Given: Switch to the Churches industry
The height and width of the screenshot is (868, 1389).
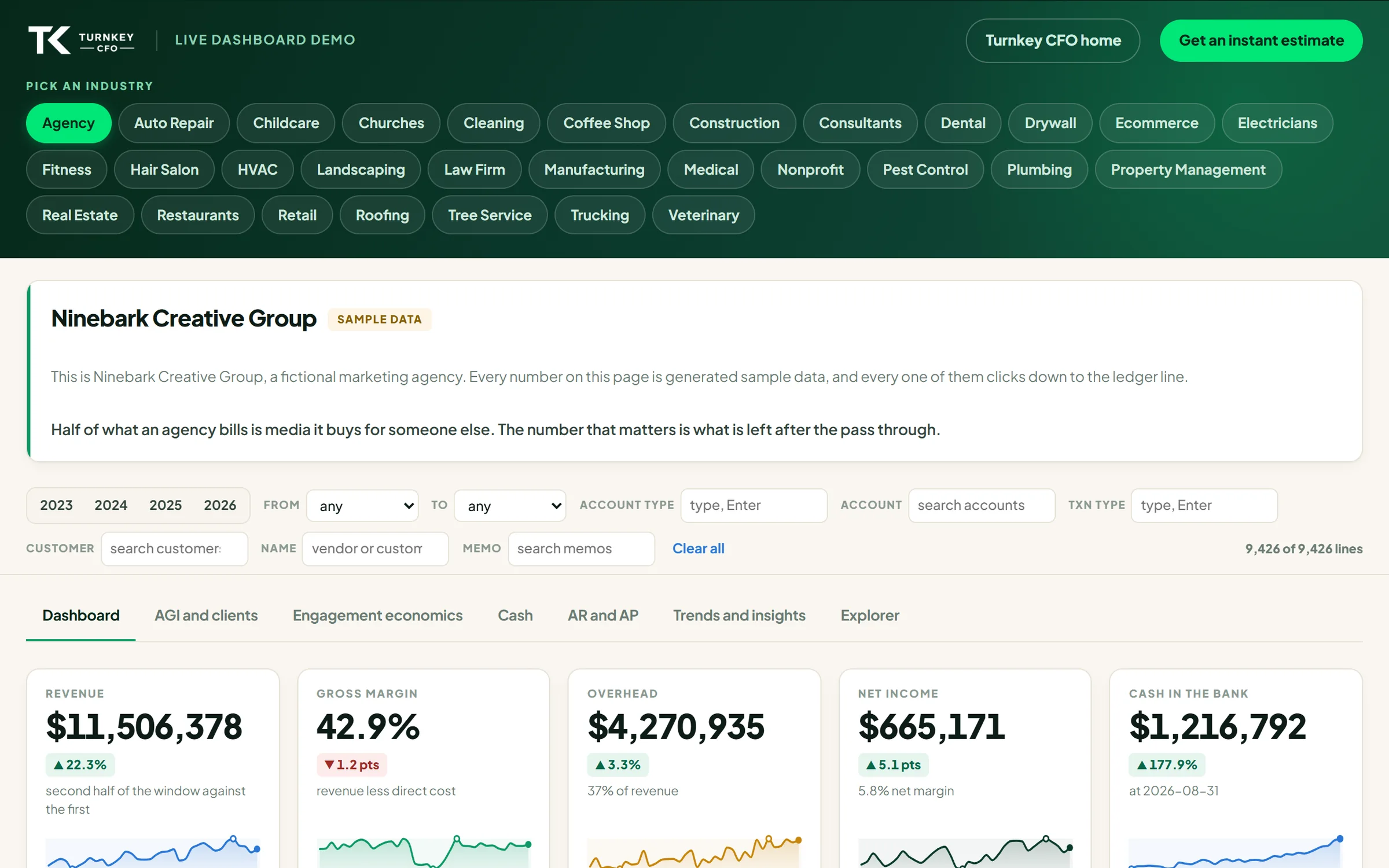Looking at the screenshot, I should pos(391,123).
